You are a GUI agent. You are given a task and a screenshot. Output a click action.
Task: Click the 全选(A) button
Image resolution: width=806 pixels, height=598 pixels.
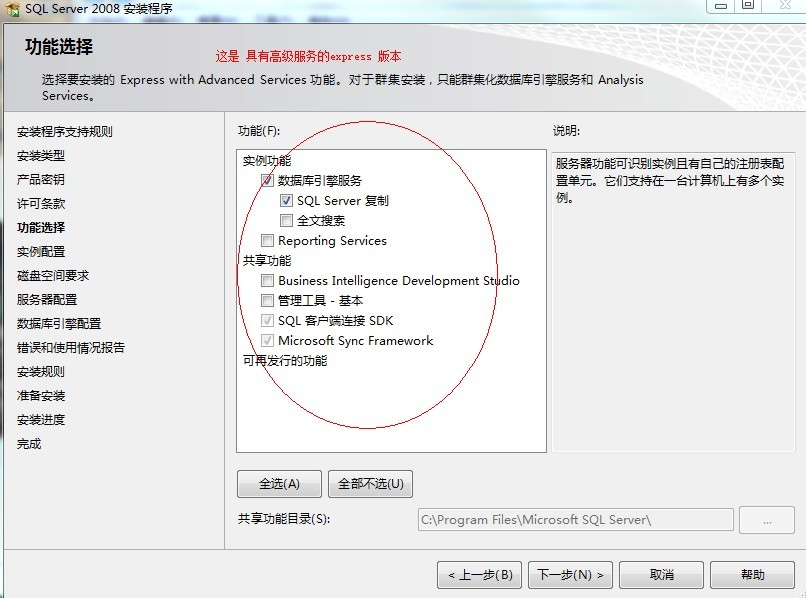coord(279,484)
